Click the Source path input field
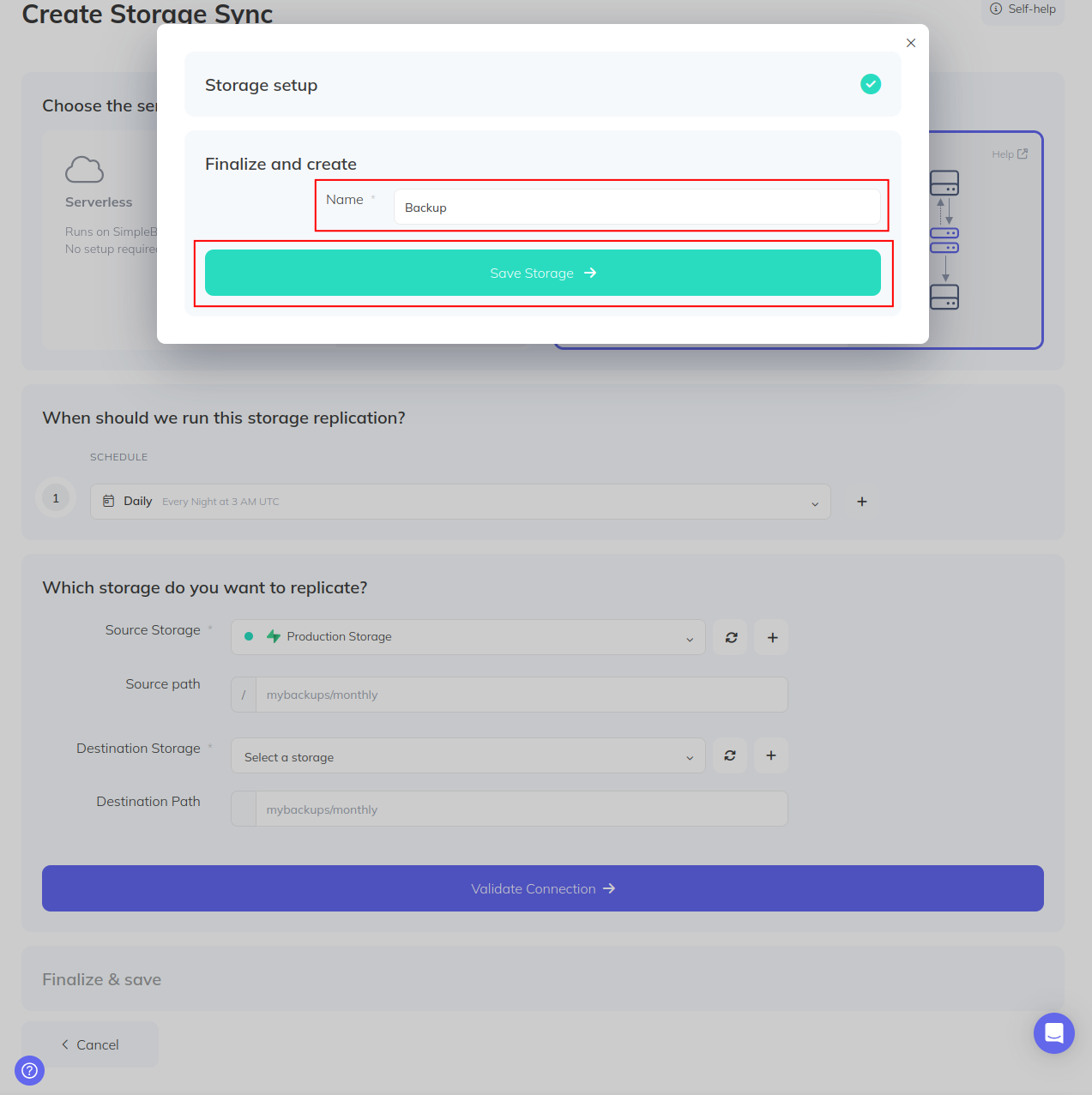The height and width of the screenshot is (1095, 1092). pyautogui.click(x=522, y=695)
